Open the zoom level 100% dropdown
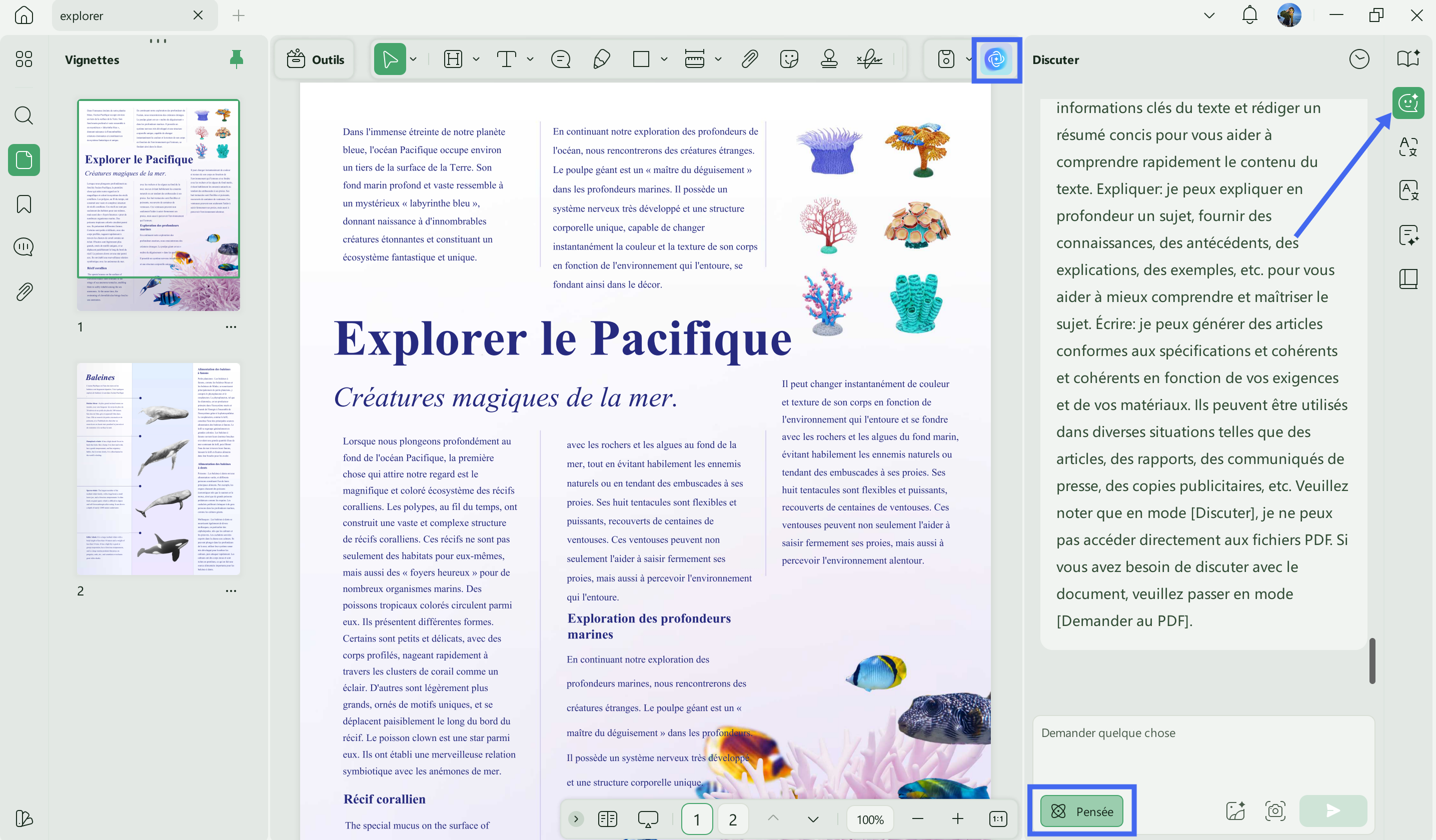The height and width of the screenshot is (840, 1436). (x=870, y=819)
